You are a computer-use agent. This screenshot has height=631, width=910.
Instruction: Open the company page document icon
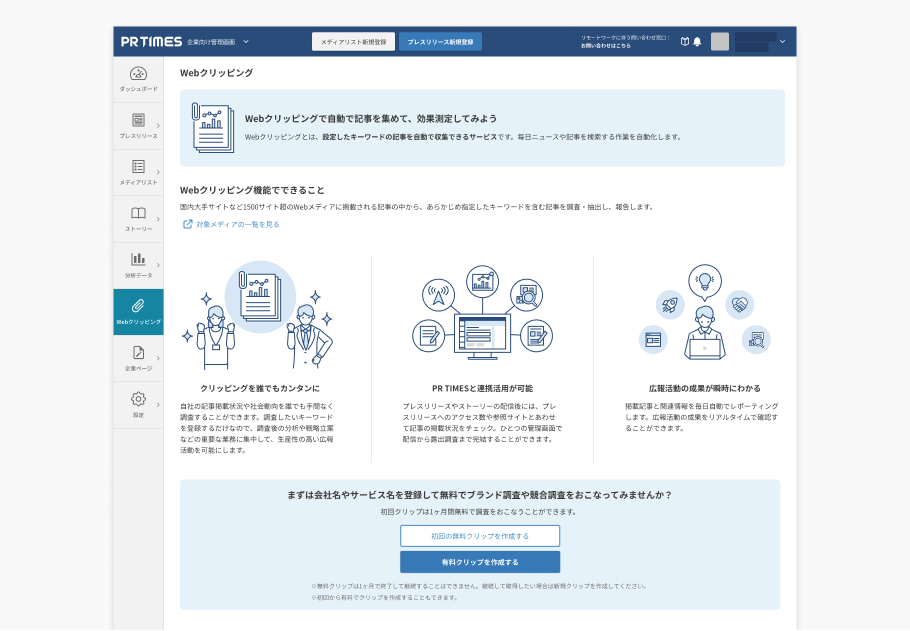tap(138, 352)
